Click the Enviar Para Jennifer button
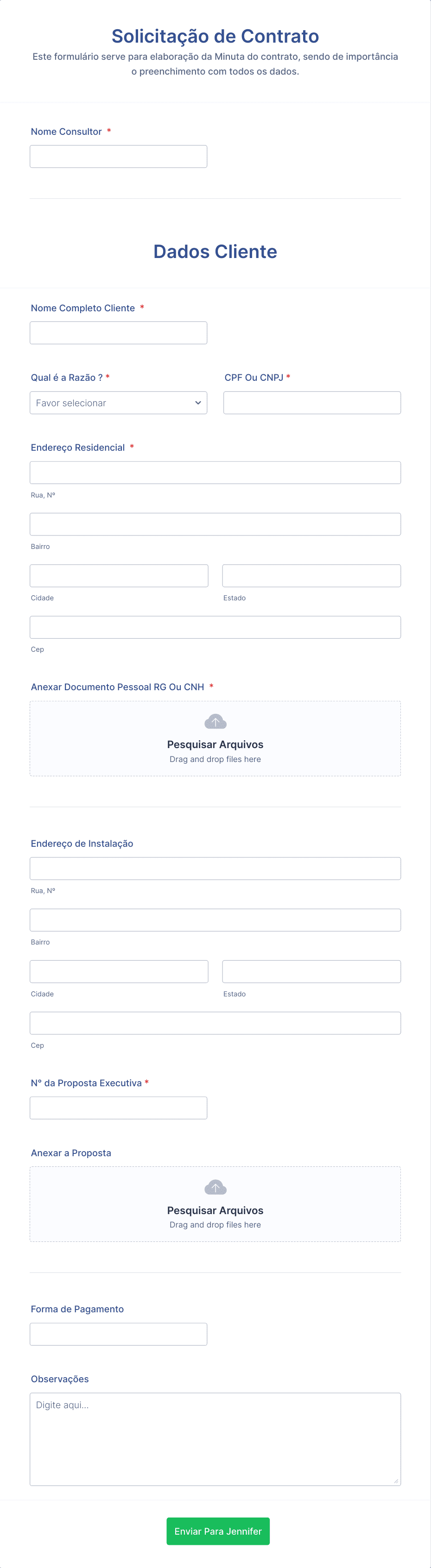 pyautogui.click(x=218, y=1531)
